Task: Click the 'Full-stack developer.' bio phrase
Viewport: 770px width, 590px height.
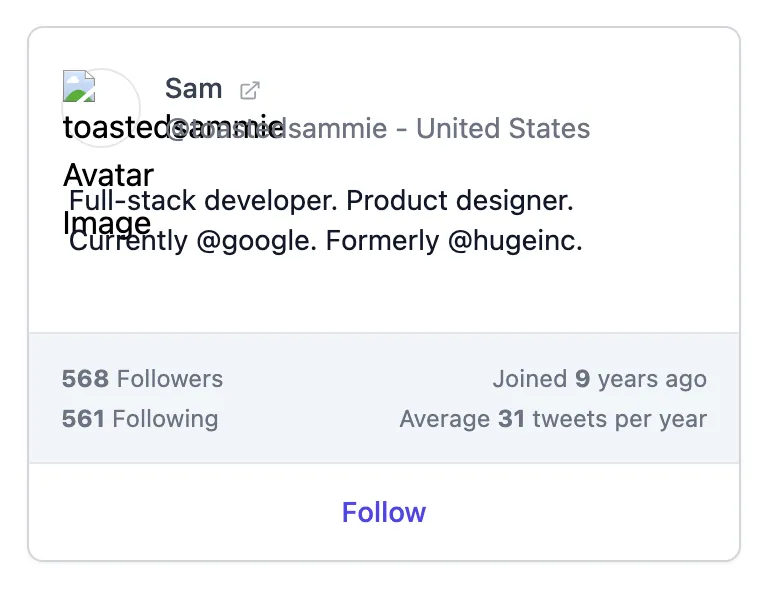Action: 204,201
